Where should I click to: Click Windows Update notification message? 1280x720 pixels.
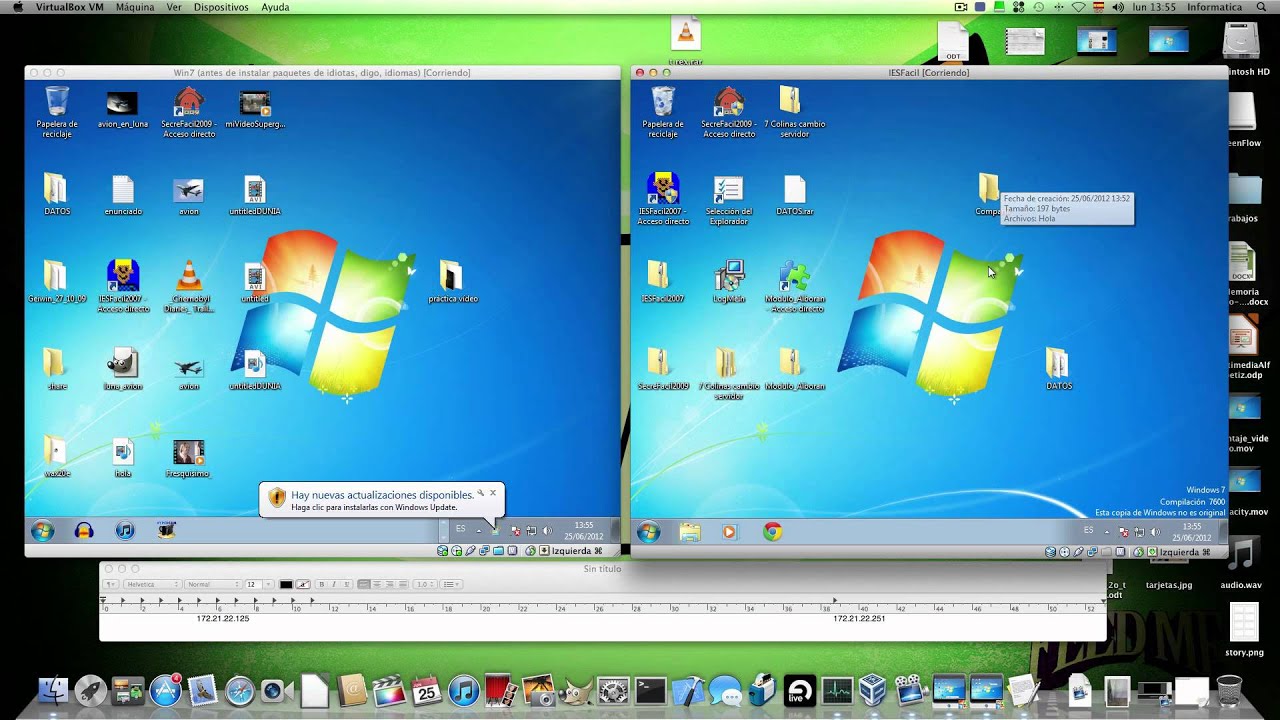pos(382,501)
